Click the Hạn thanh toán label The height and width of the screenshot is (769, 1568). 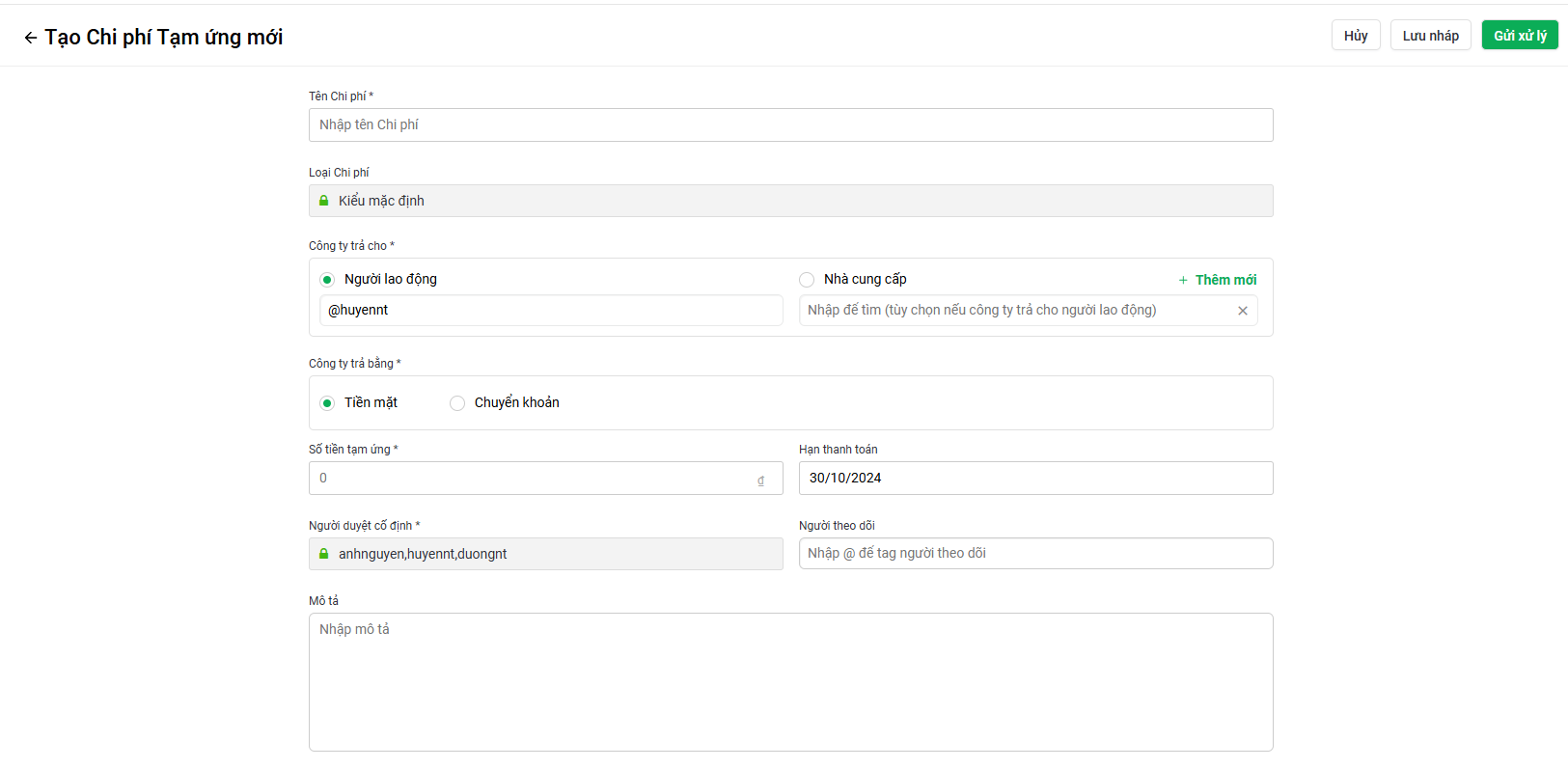839,450
